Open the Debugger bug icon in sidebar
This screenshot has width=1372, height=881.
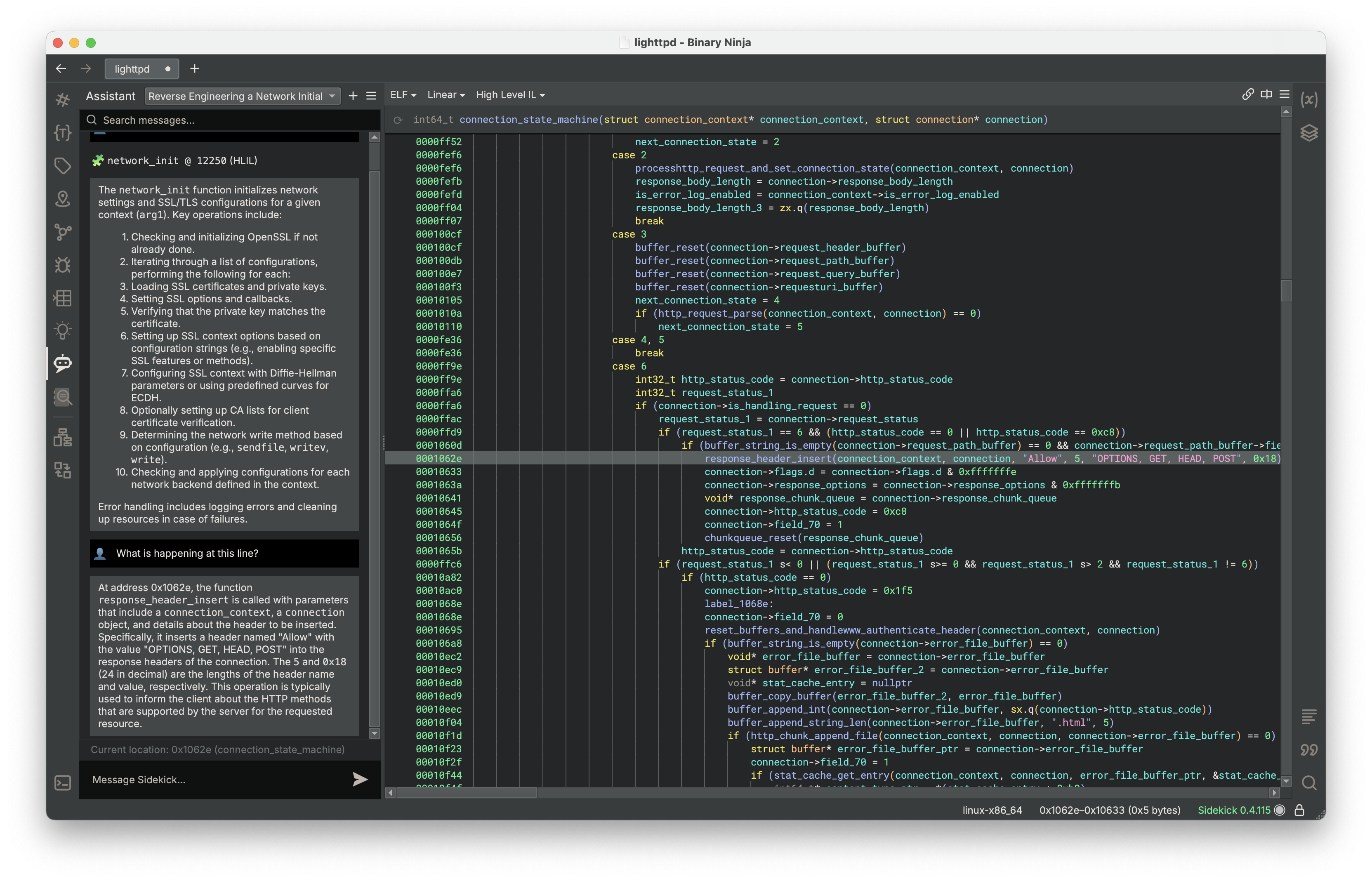62,265
